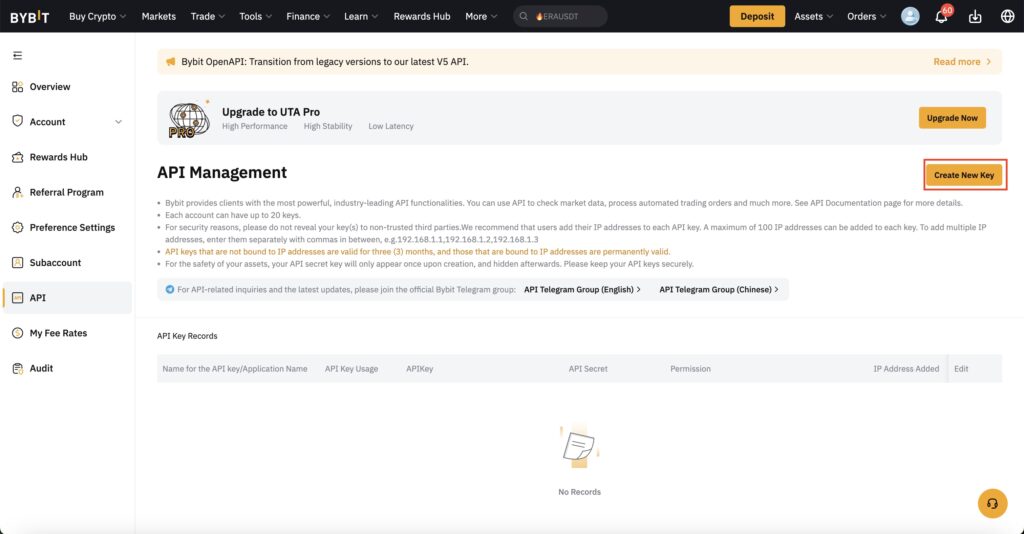Click the APIKey column header
Screen dimensions: 1024x534
click(x=419, y=369)
